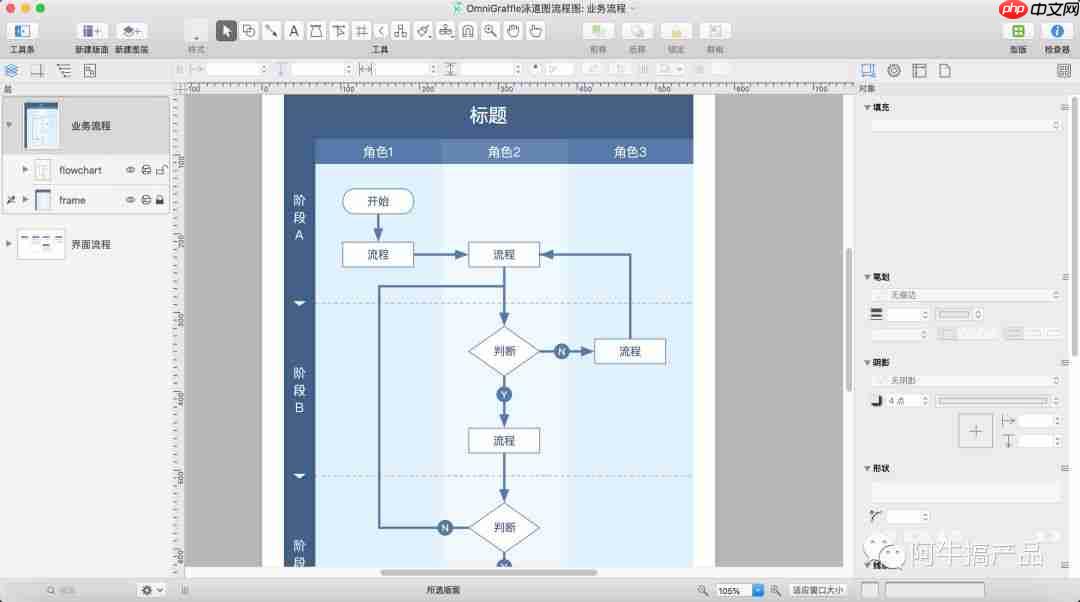Open the Stencils (型版) window
The image size is (1080, 602).
coord(1018,31)
